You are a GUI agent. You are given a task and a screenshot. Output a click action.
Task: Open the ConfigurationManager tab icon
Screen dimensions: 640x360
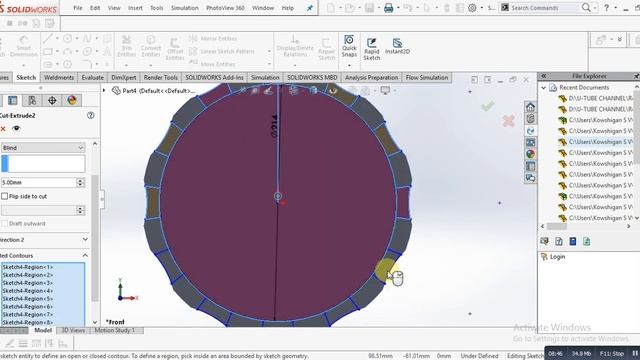pos(32,100)
